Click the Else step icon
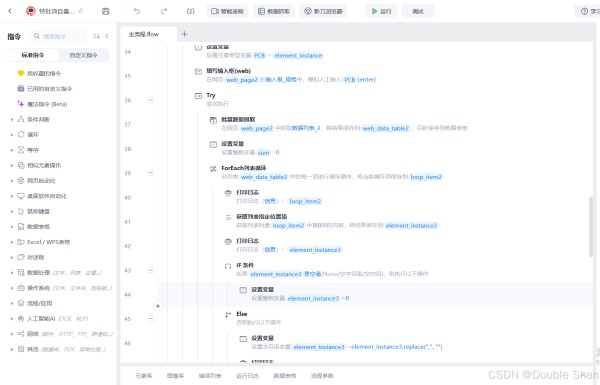The width and height of the screenshot is (600, 385). coord(228,314)
